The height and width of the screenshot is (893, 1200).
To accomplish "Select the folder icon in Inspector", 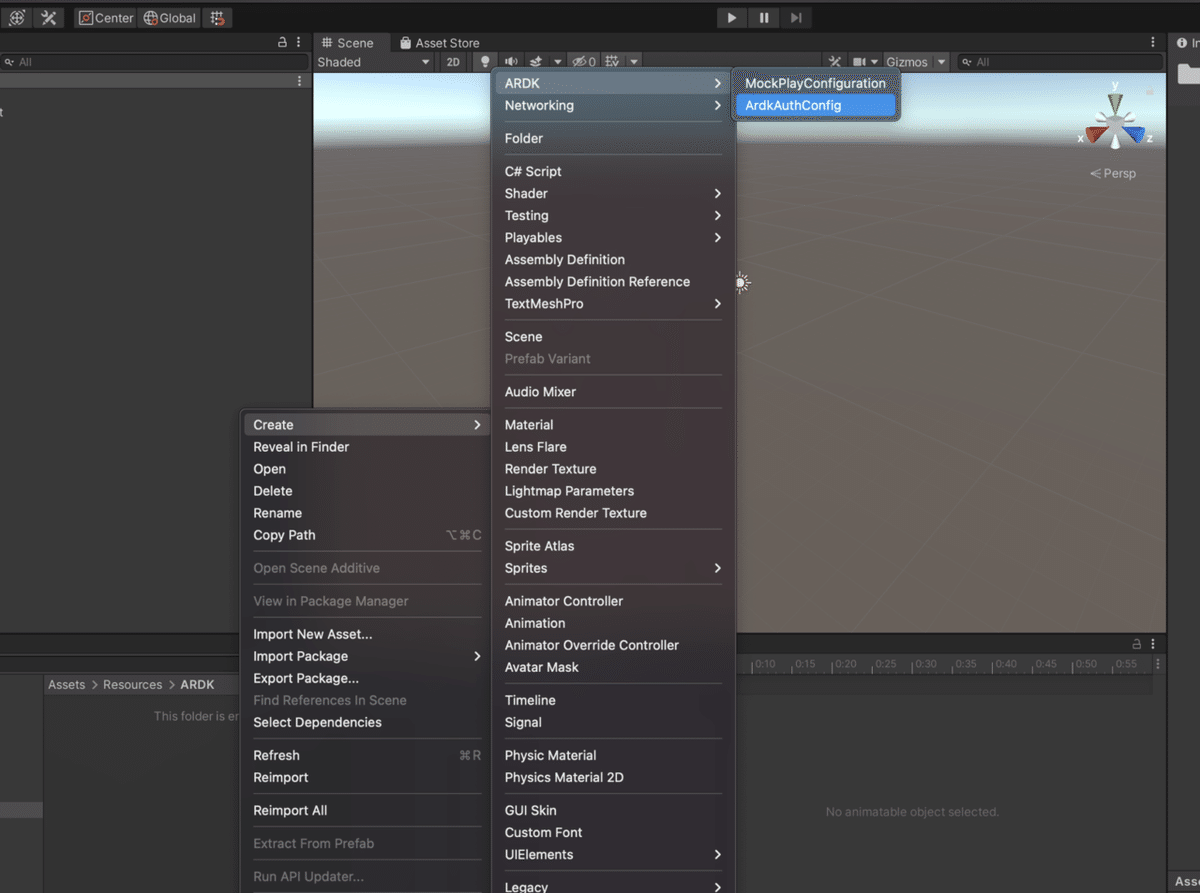I will 1189,74.
